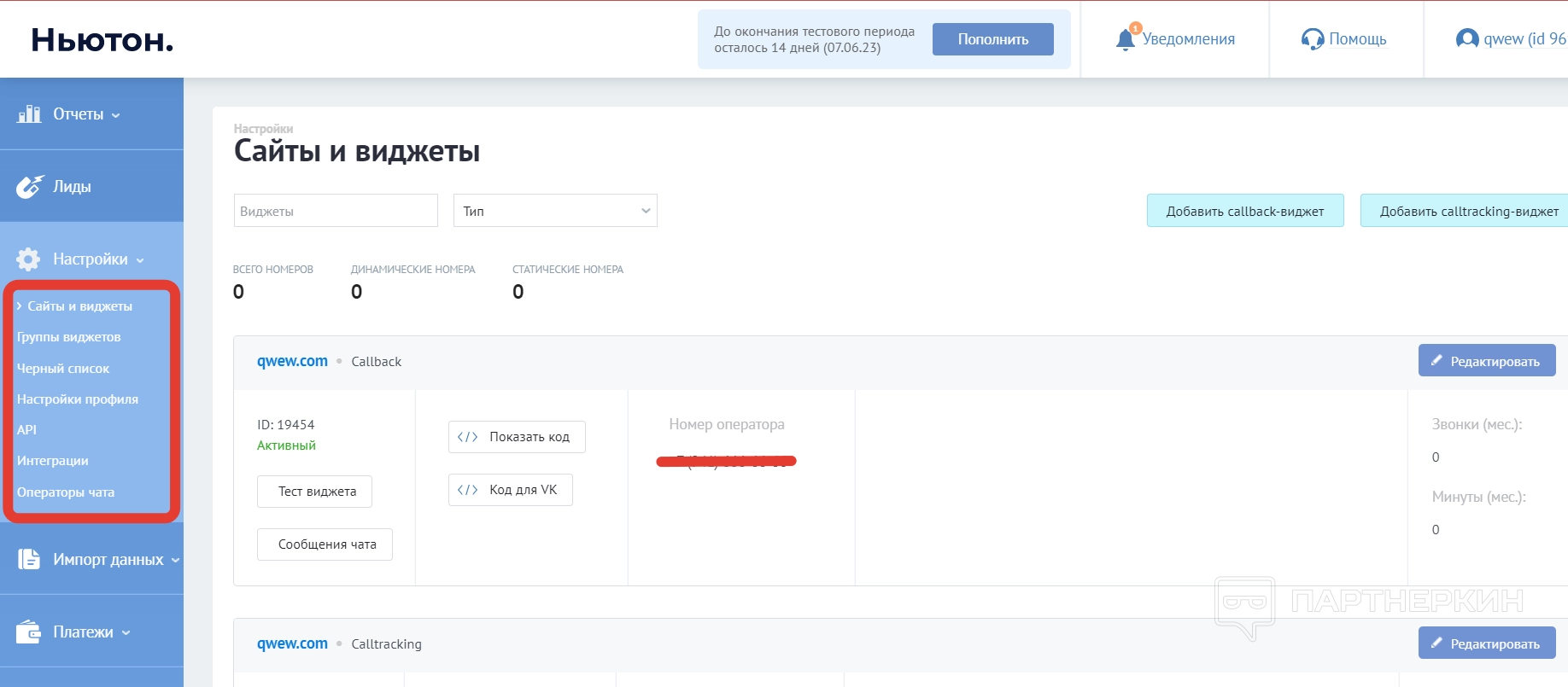This screenshot has width=1568, height=687.
Task: Click the Тест виджета button
Action: [x=314, y=492]
